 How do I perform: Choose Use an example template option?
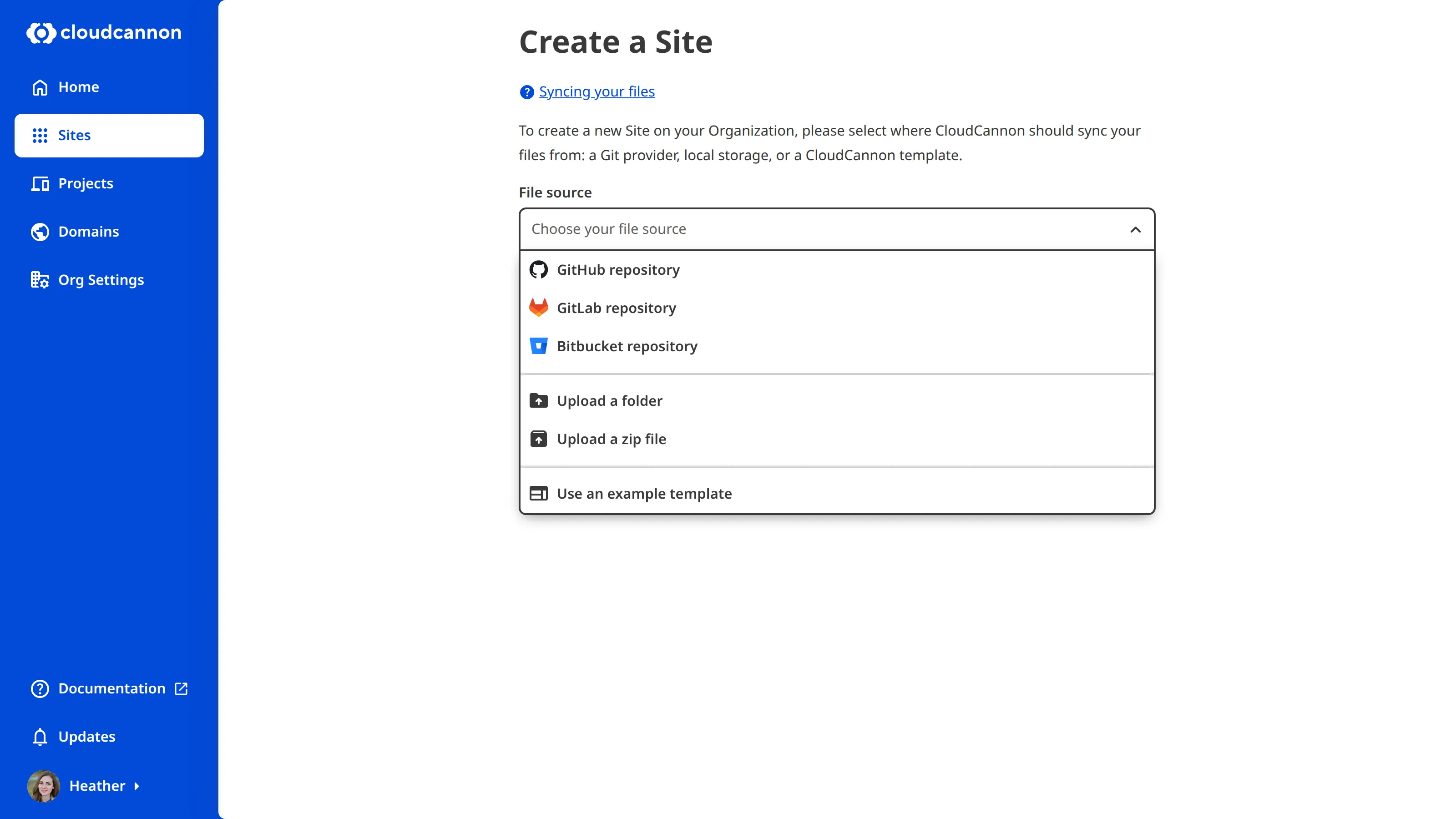837,493
